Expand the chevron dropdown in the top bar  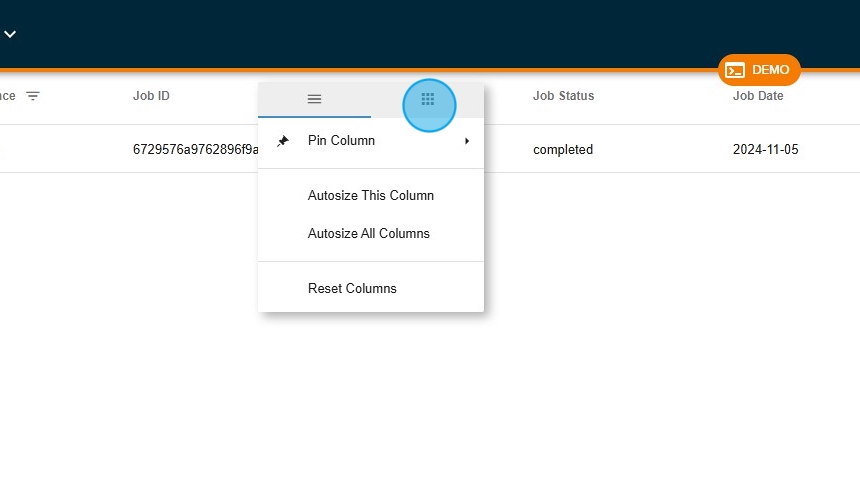[10, 34]
